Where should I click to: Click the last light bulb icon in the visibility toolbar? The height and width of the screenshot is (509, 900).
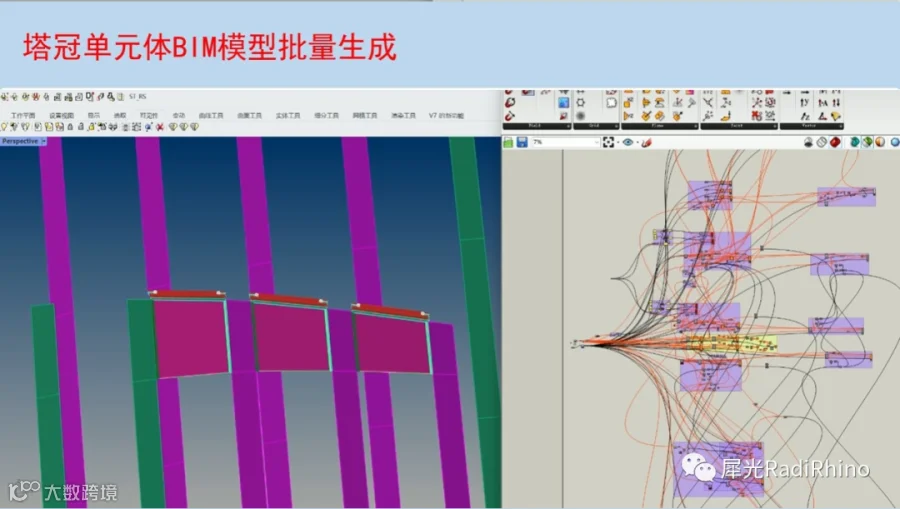point(195,127)
